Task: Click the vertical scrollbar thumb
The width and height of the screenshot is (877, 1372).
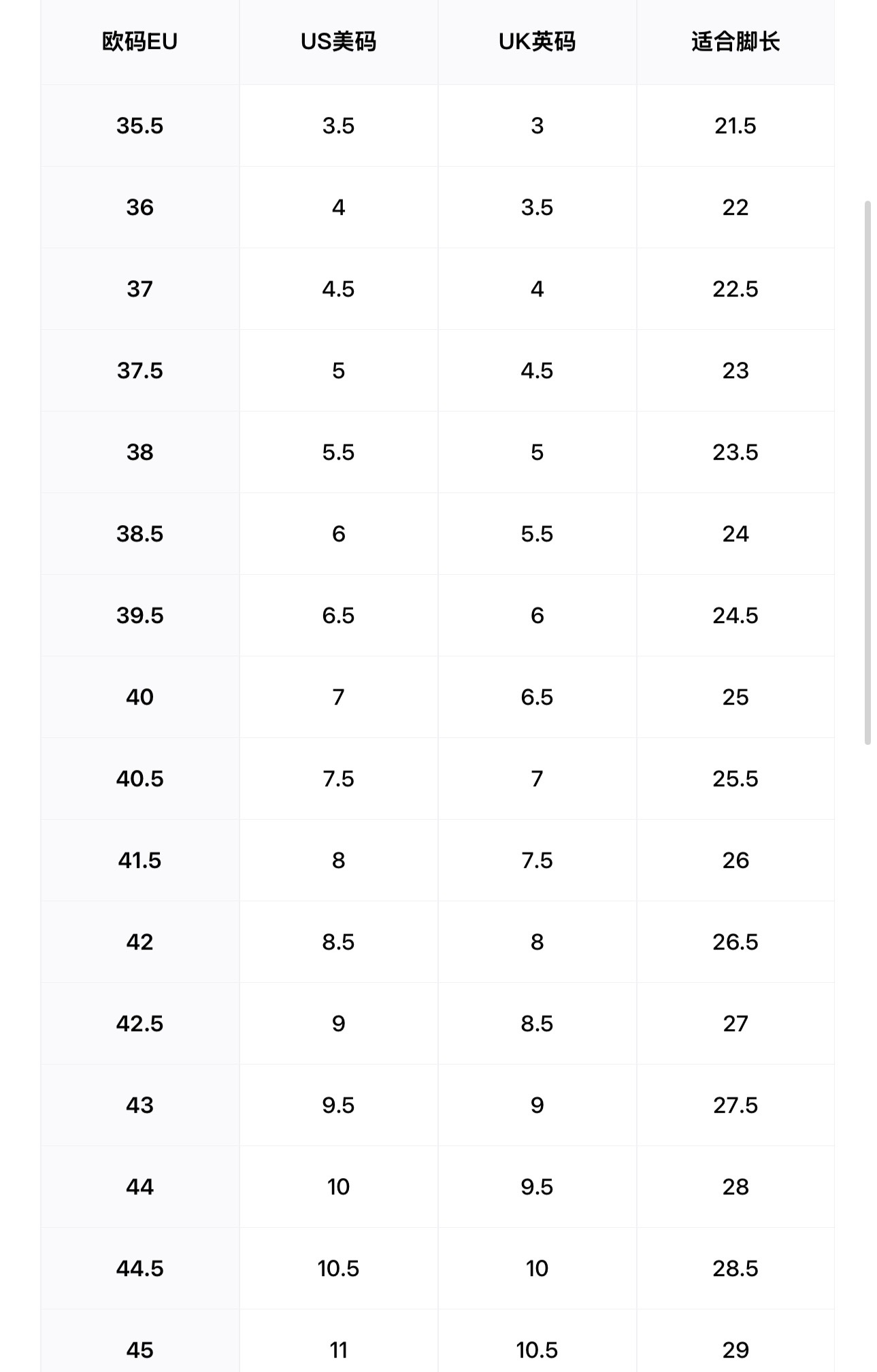Action: (867, 472)
